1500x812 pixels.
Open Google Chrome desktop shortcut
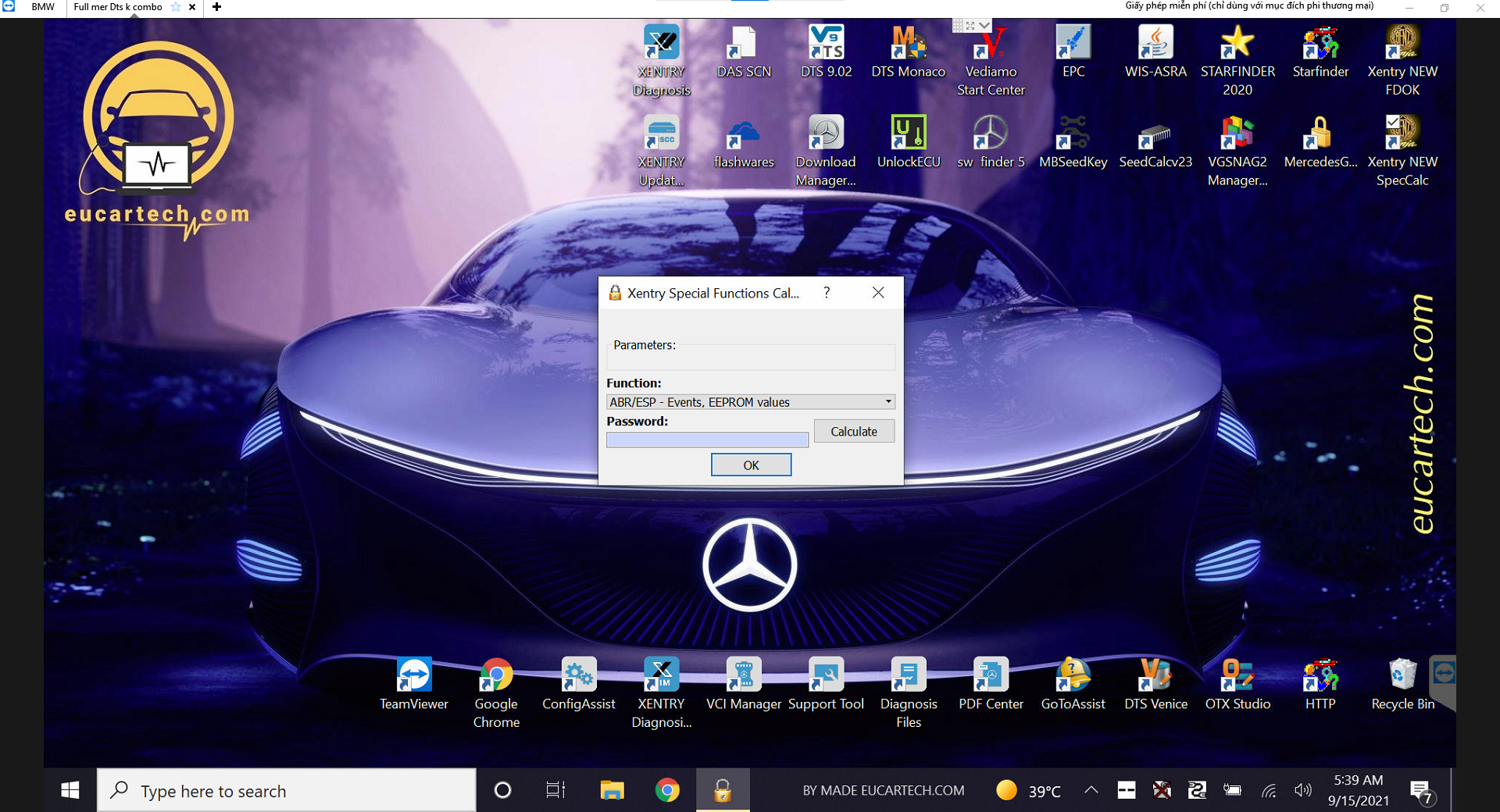pyautogui.click(x=496, y=693)
